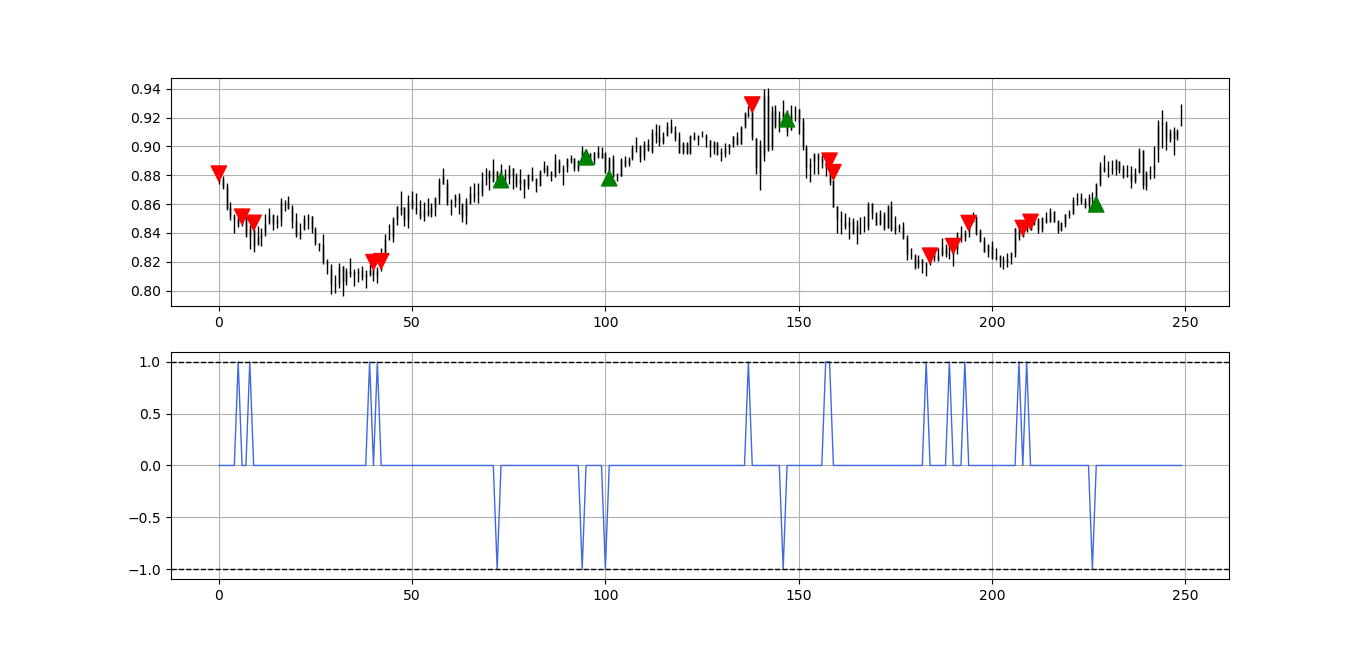
Task: Click the 250 x-axis label under price chart
Action: pos(1185,322)
